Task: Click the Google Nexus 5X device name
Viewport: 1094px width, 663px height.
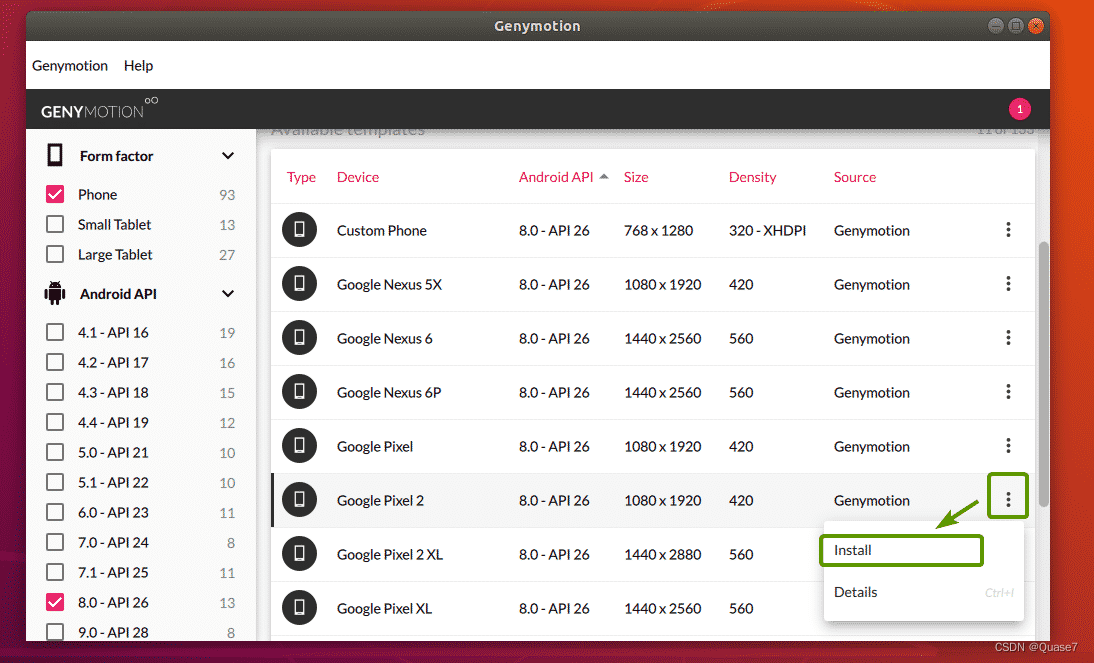Action: (389, 284)
